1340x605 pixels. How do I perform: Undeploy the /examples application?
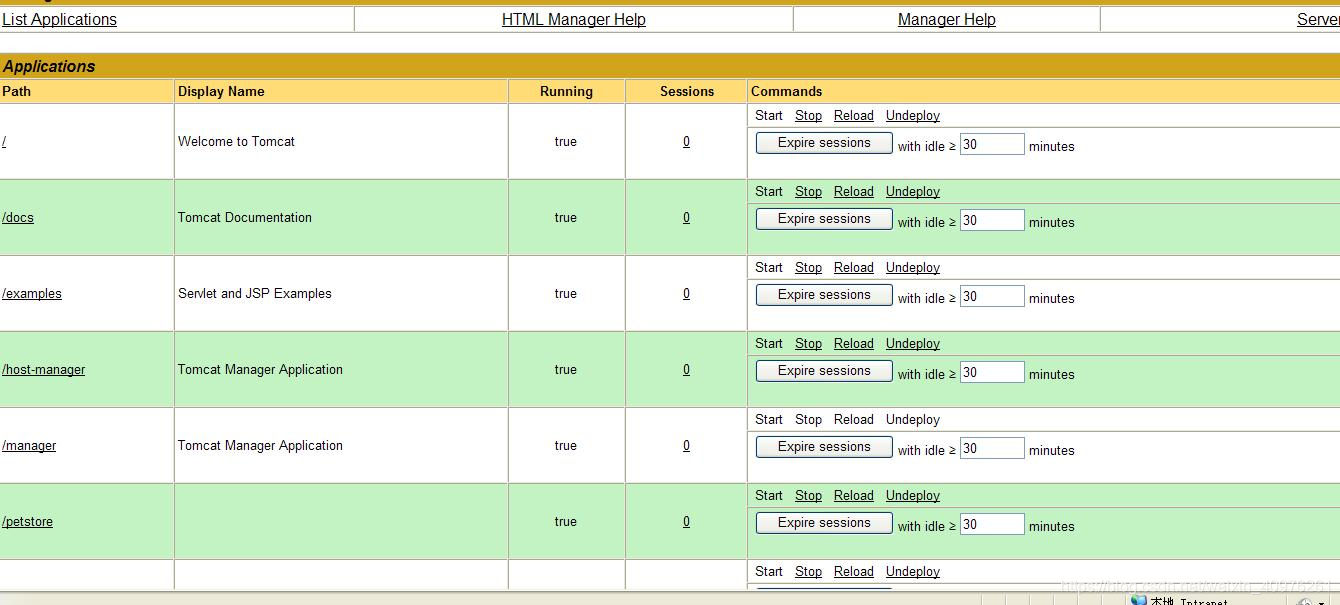(913, 267)
